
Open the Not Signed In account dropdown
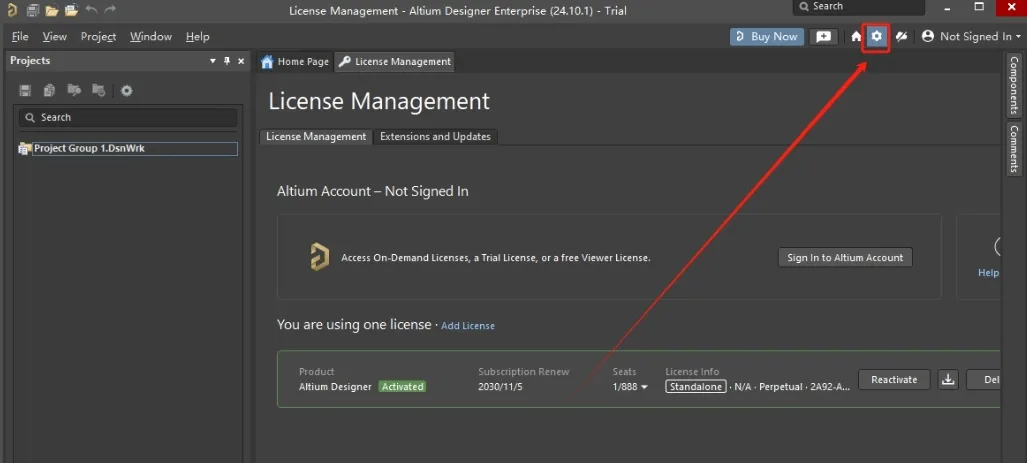[972, 37]
